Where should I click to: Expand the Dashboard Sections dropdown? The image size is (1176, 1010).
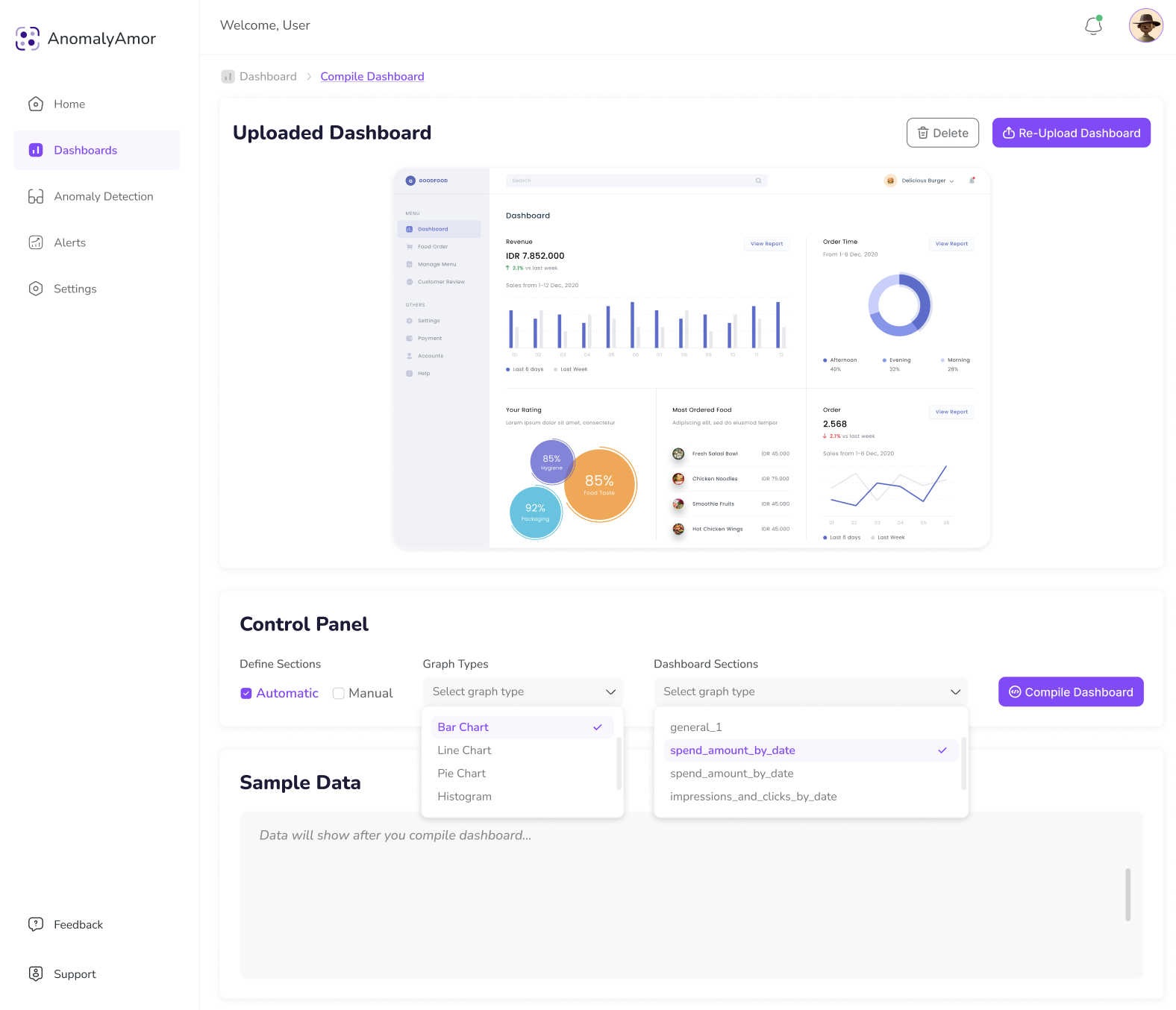tap(810, 692)
